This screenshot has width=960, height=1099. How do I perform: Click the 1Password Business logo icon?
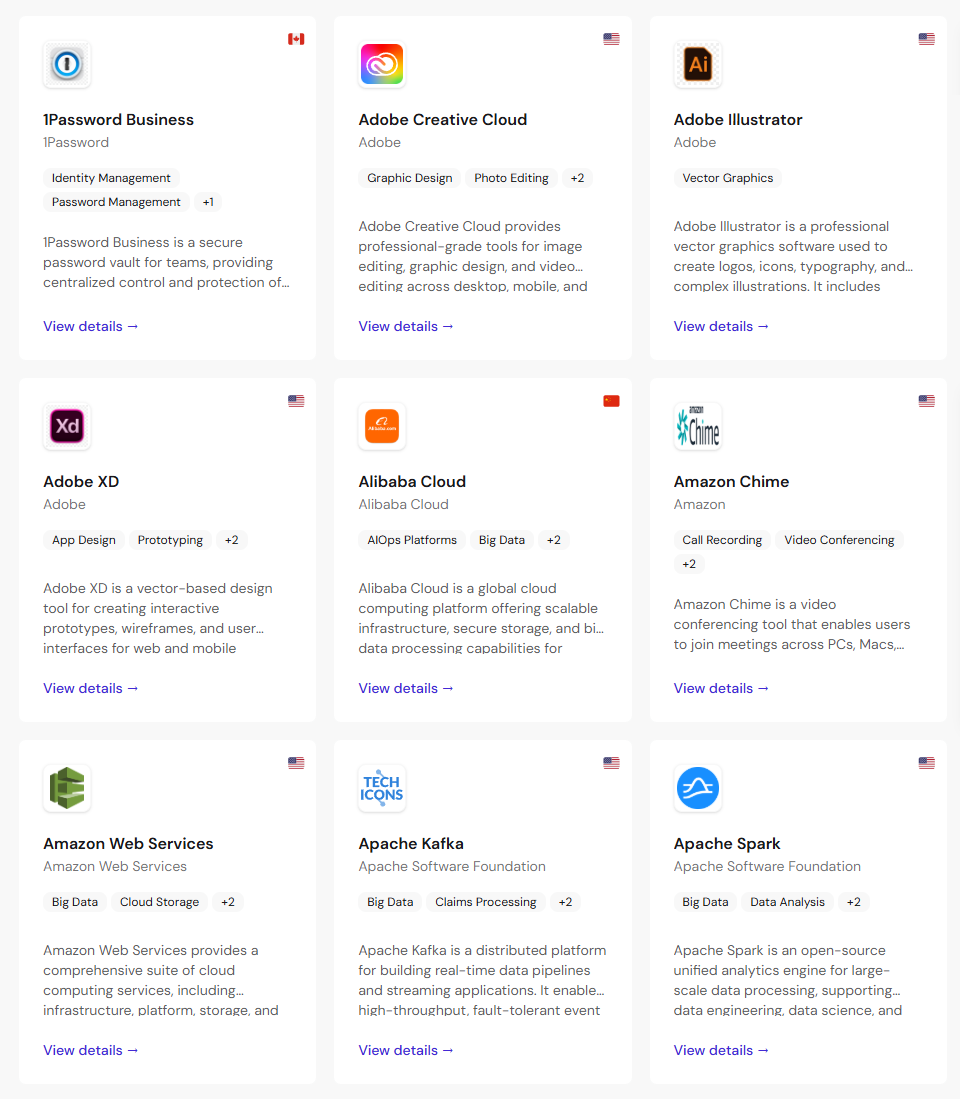click(67, 64)
